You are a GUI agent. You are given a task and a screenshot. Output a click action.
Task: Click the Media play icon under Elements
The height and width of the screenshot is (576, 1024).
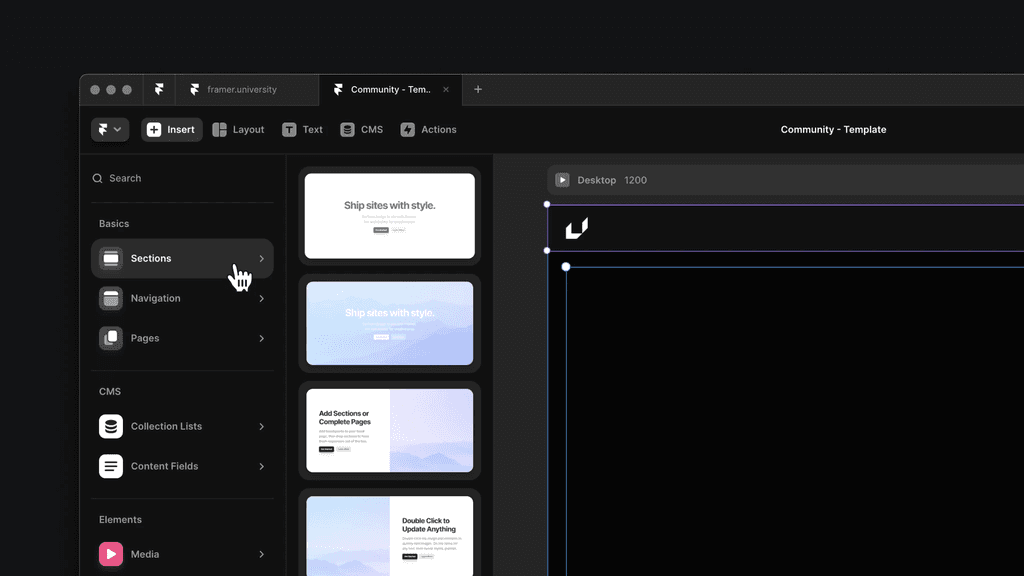(x=110, y=554)
